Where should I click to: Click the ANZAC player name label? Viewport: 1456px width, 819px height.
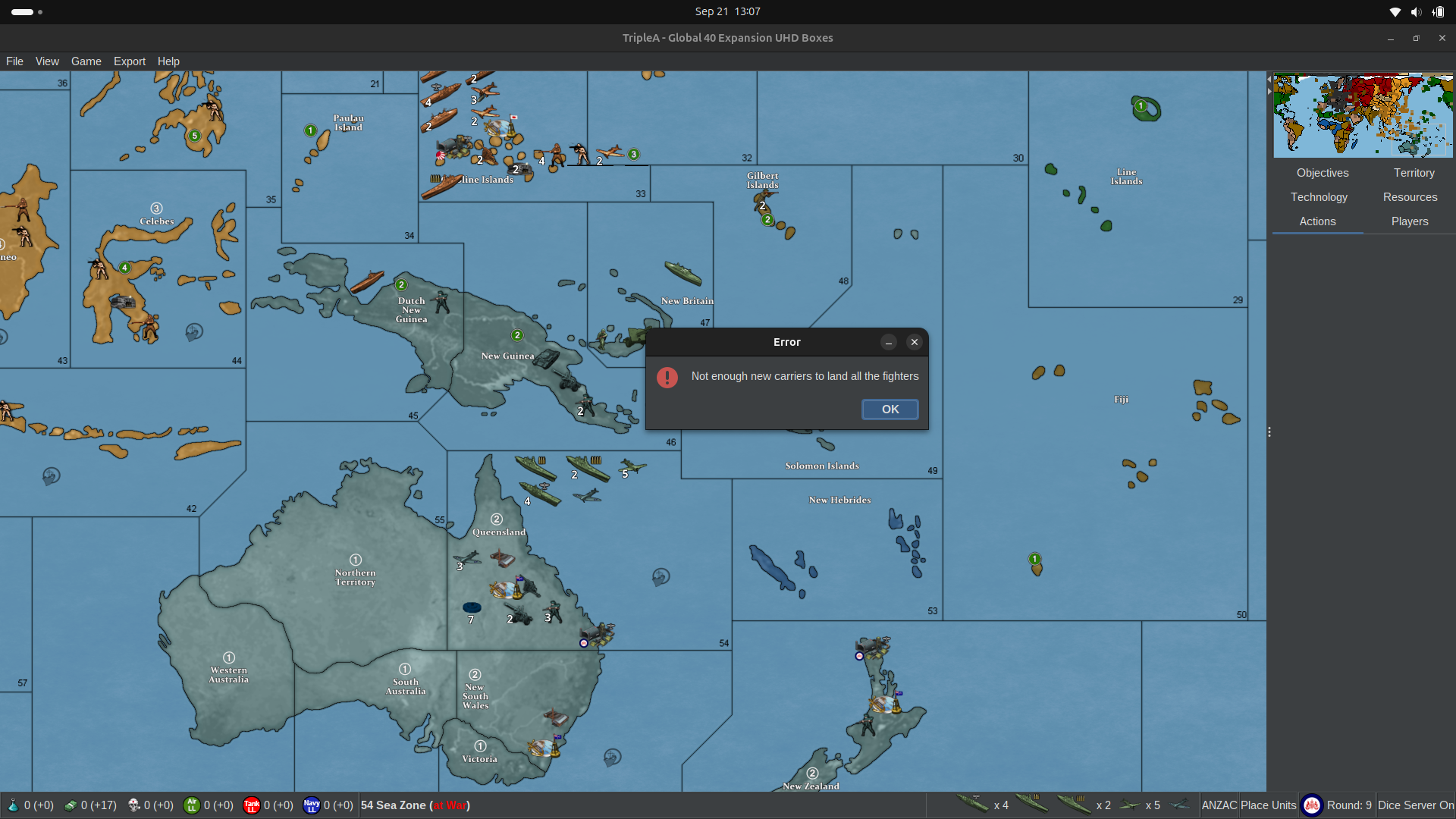click(x=1219, y=805)
